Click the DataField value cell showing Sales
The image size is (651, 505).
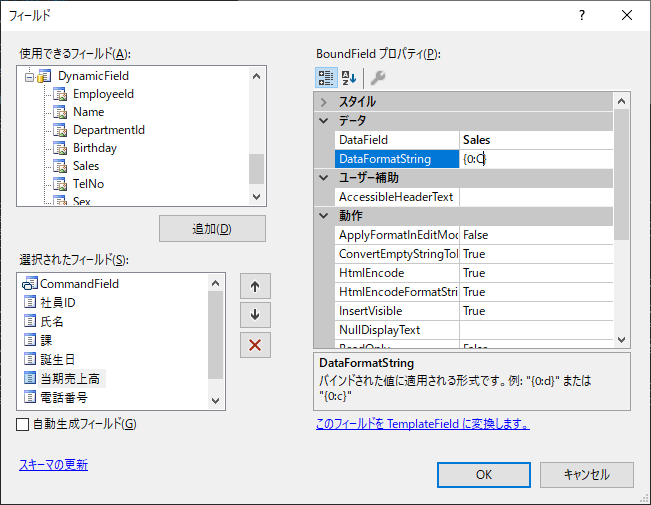click(x=536, y=140)
